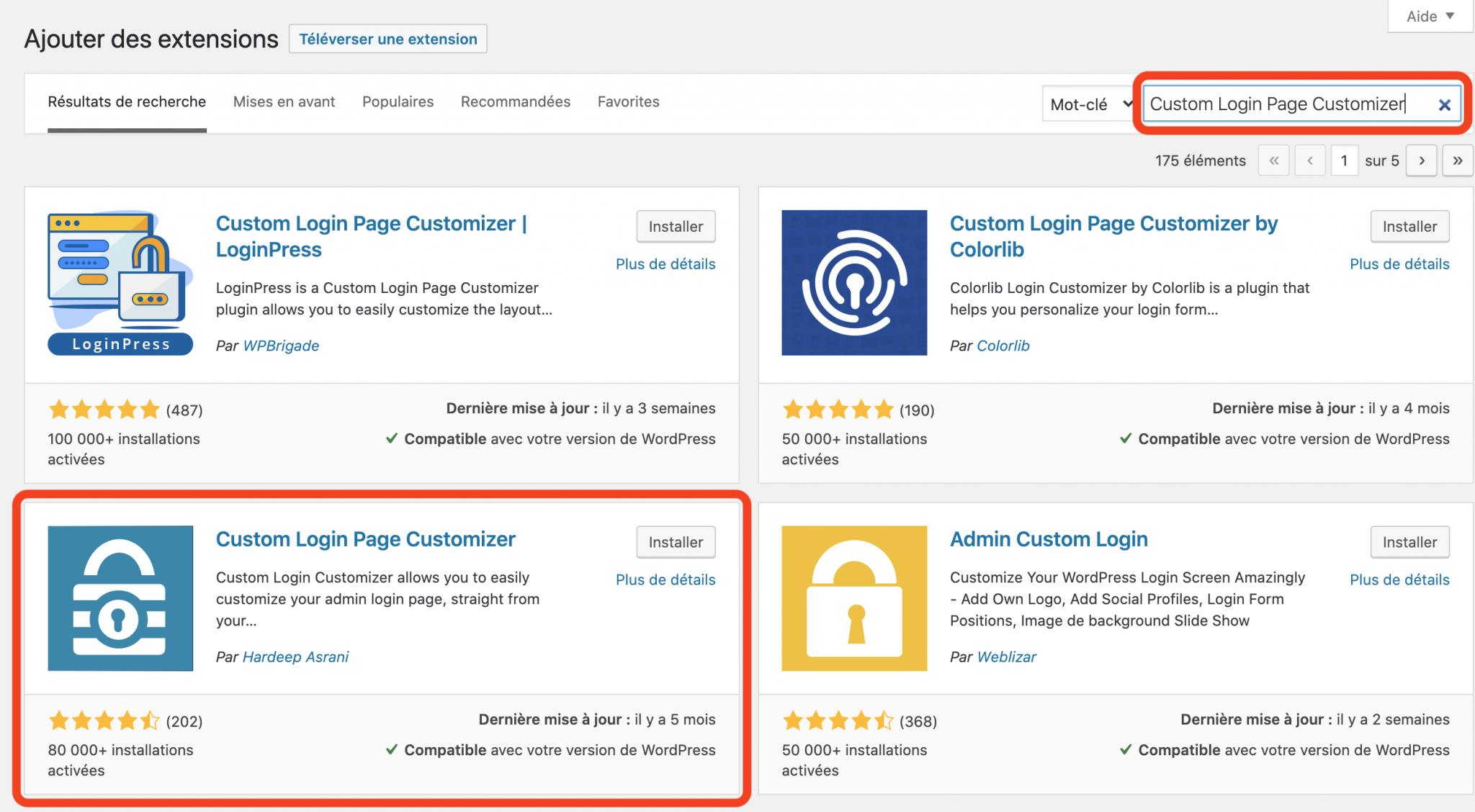Click the yellow padlock Admin Custom Login icon

[x=854, y=598]
